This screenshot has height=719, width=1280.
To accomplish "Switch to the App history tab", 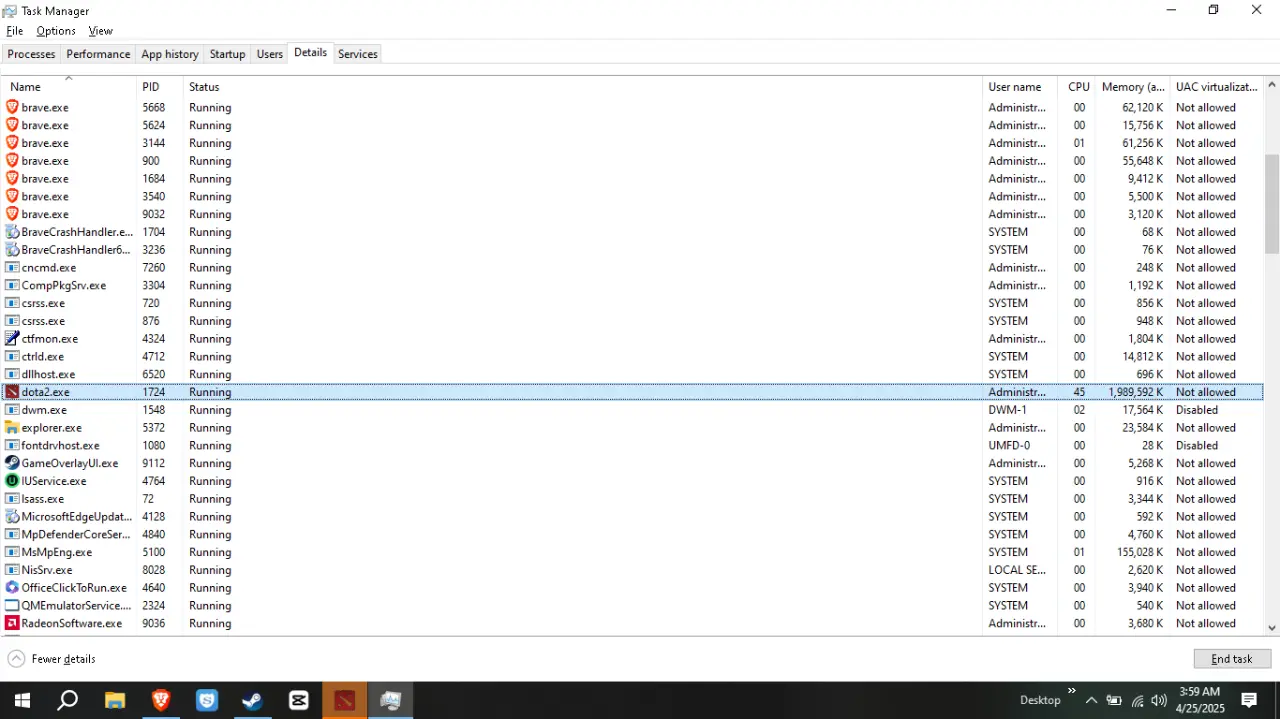I will [x=170, y=54].
